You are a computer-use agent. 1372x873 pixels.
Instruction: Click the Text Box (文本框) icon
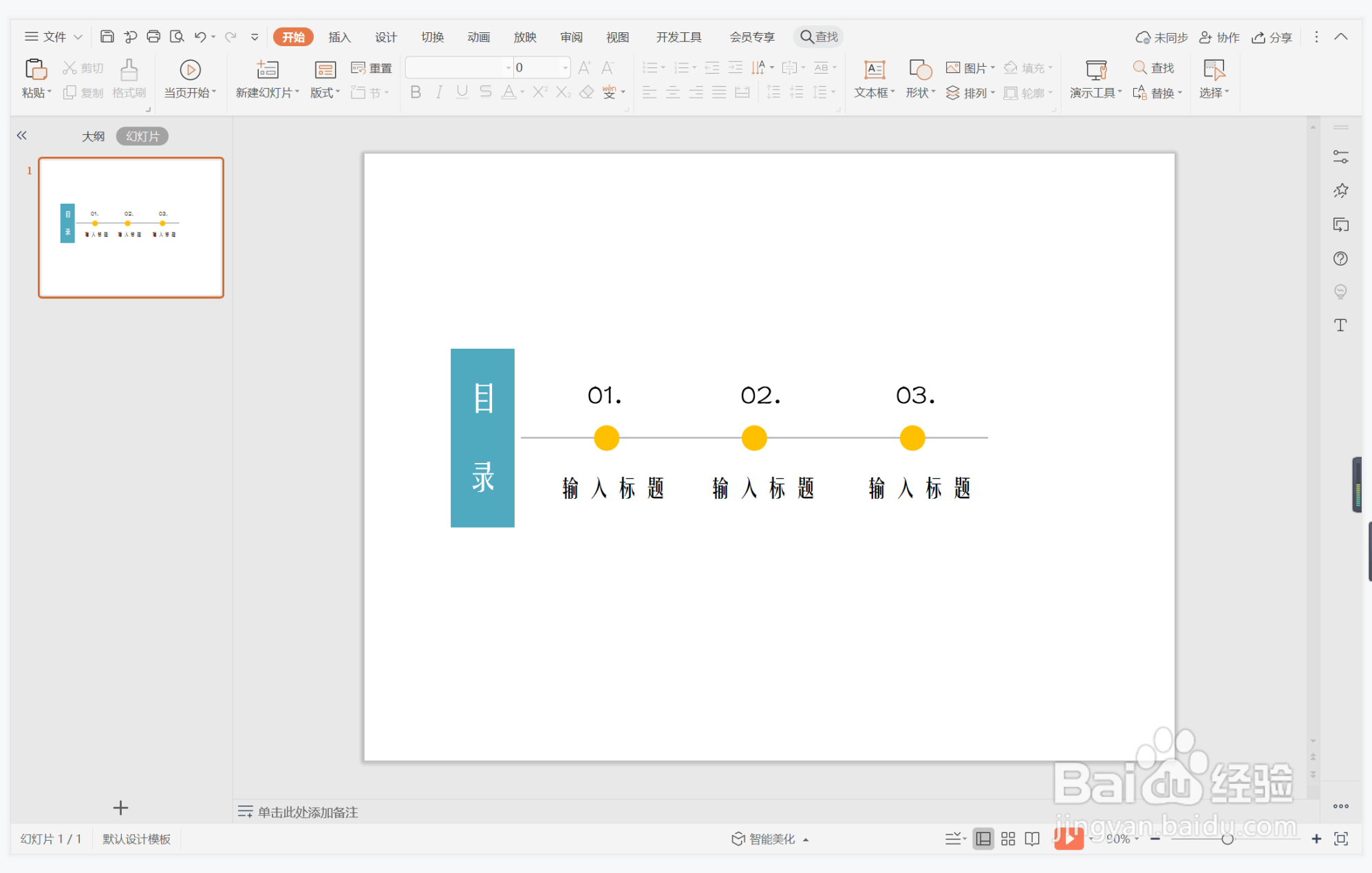pyautogui.click(x=874, y=69)
